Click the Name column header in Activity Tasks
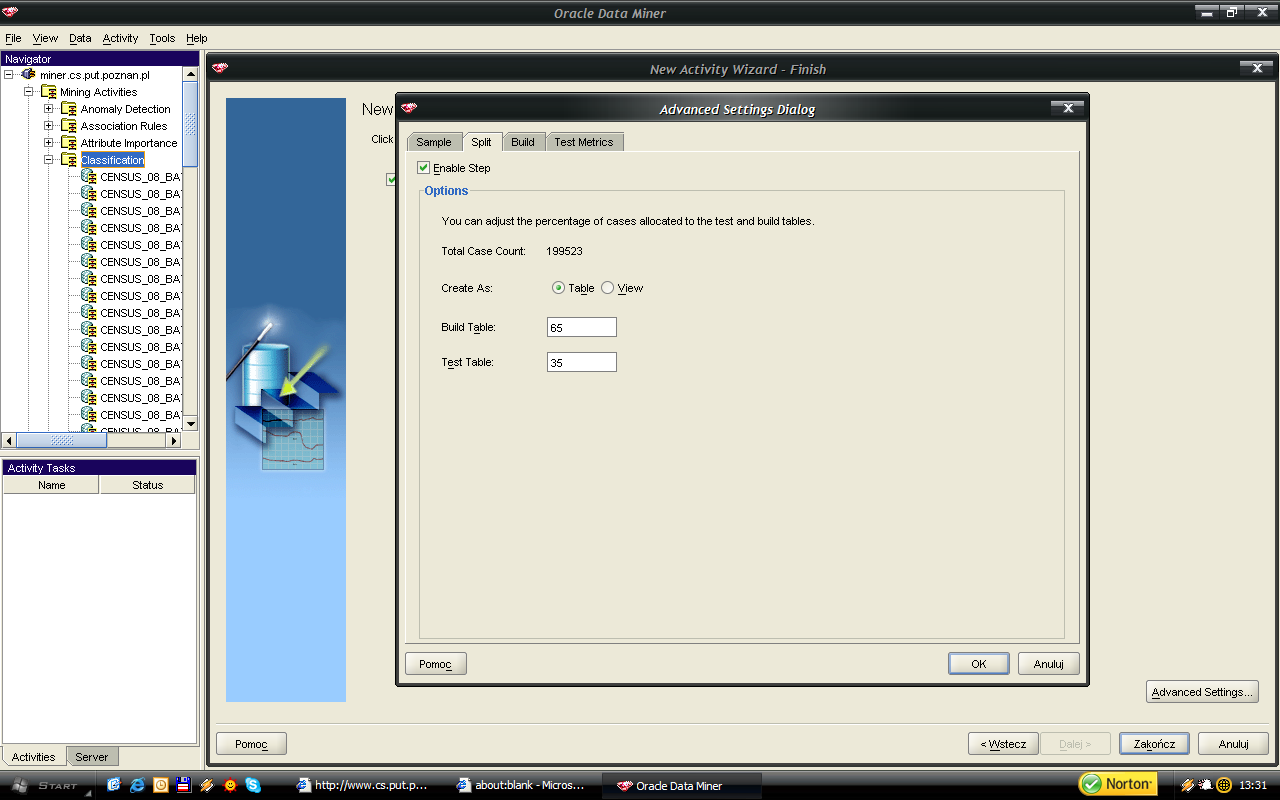This screenshot has height=800, width=1280. (x=51, y=485)
